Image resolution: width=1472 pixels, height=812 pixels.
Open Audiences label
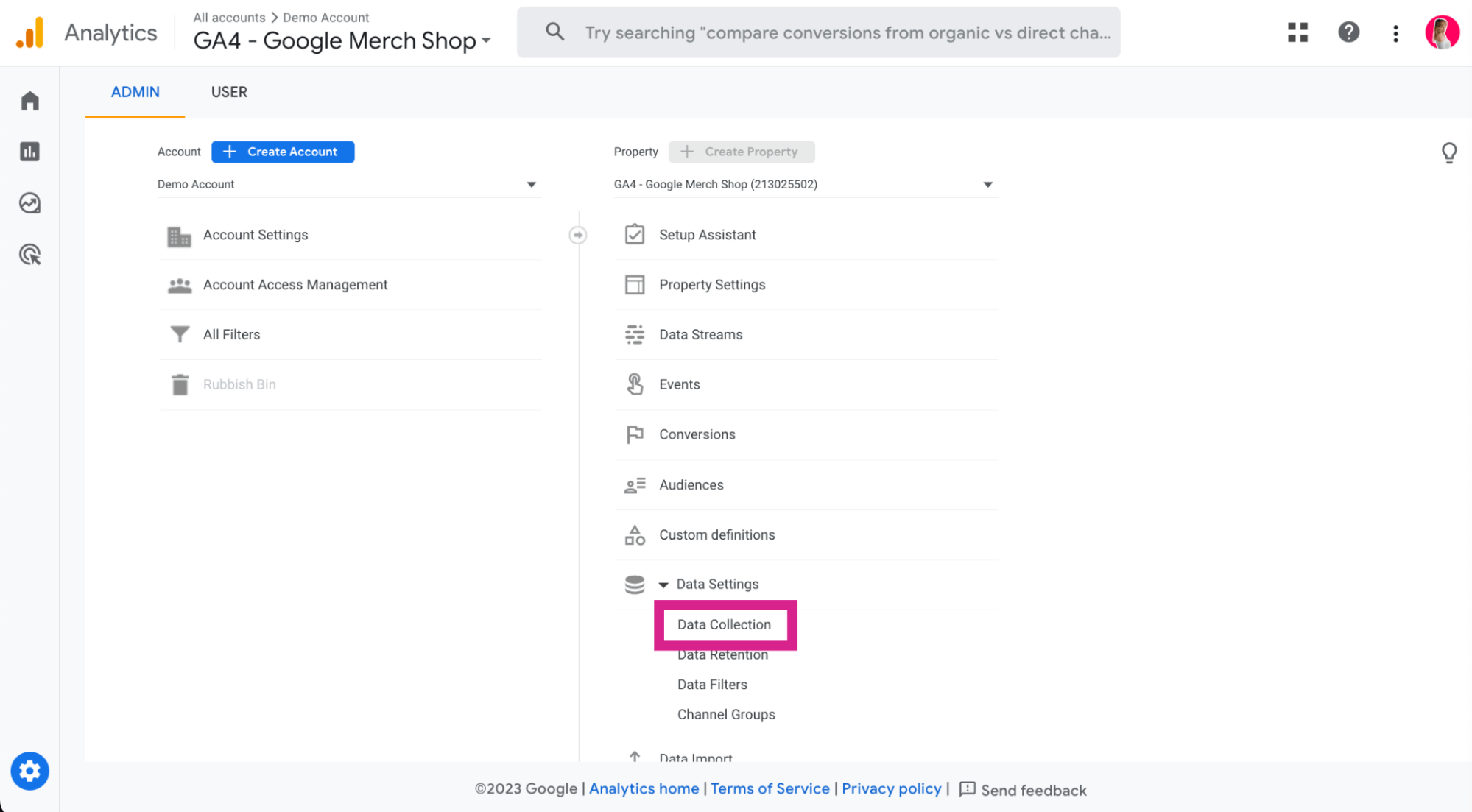(x=691, y=485)
